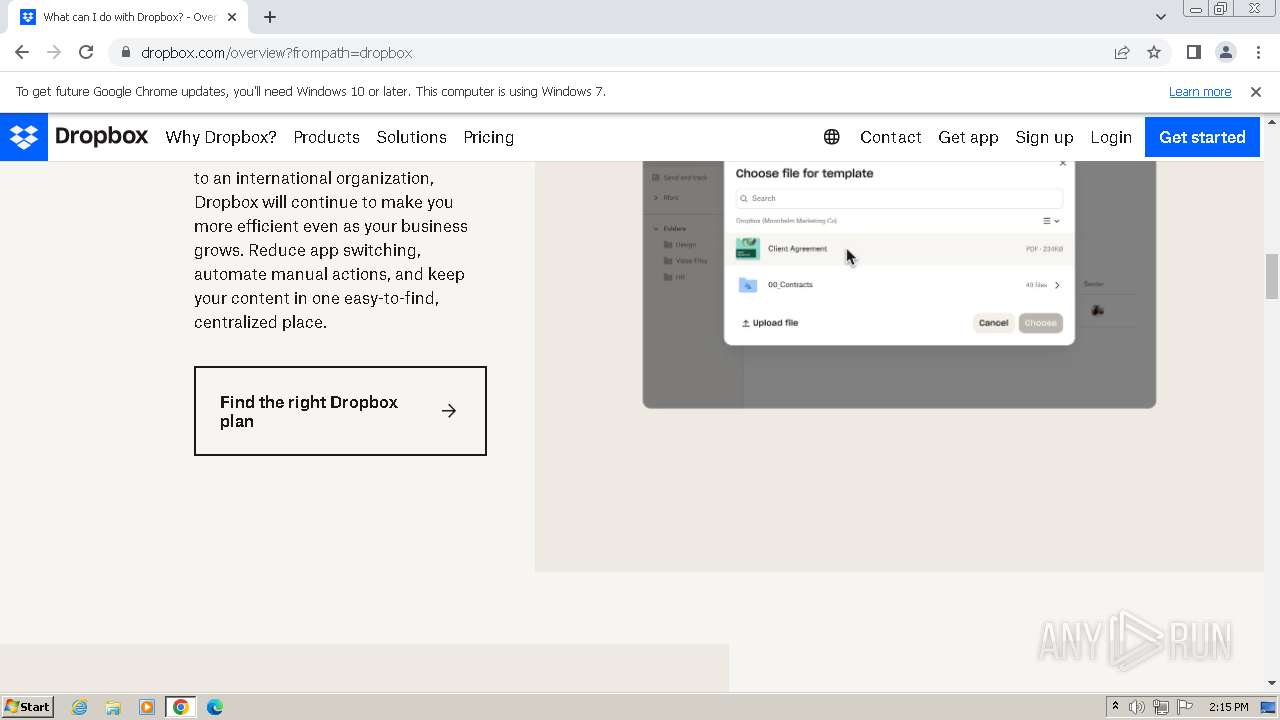Image resolution: width=1280 pixels, height=720 pixels.
Task: Open the language globe selector
Action: pyautogui.click(x=831, y=137)
